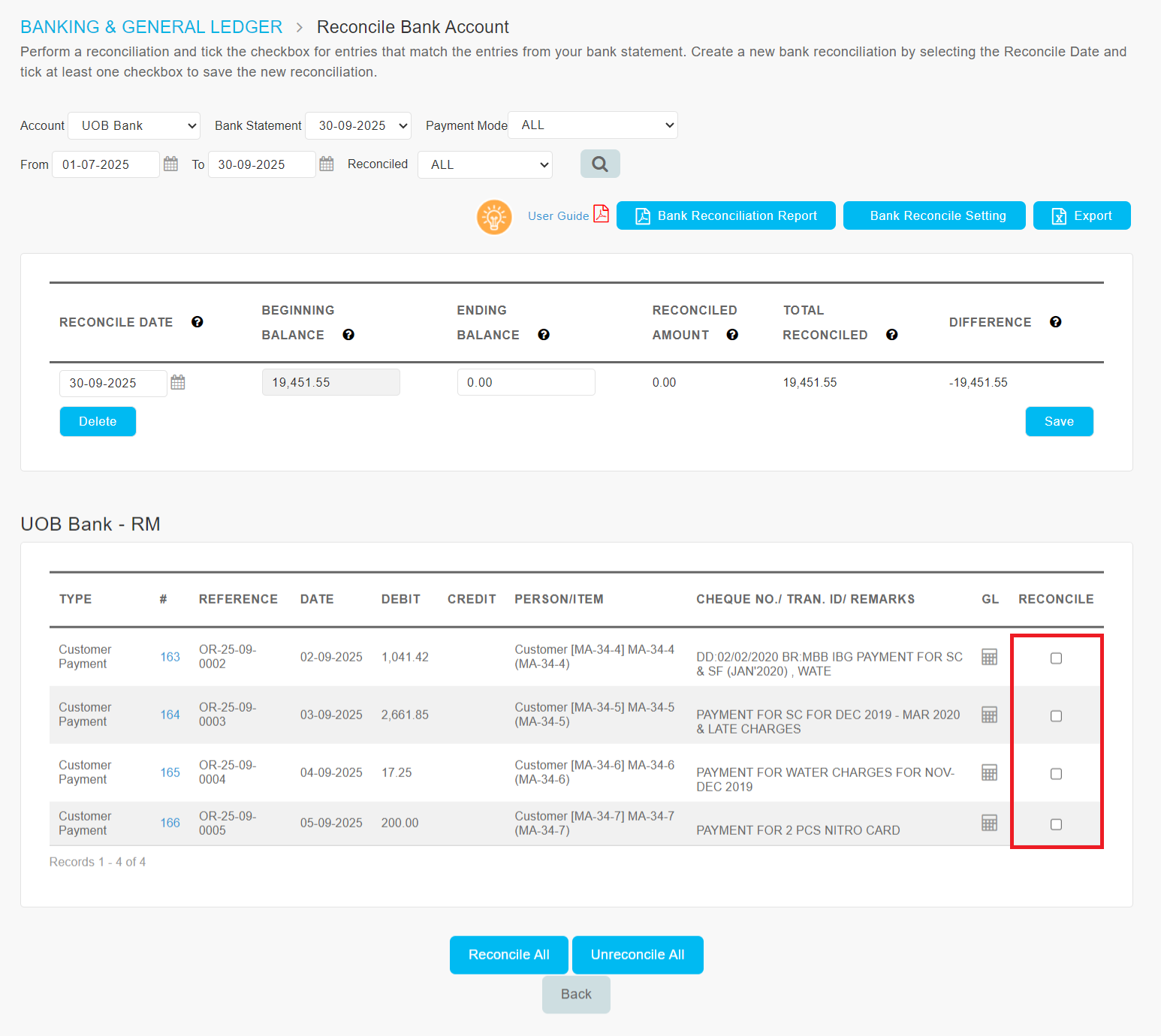This screenshot has height=1036, width=1161.
Task: Click the Bank Reconcile Setting button
Action: pos(933,215)
